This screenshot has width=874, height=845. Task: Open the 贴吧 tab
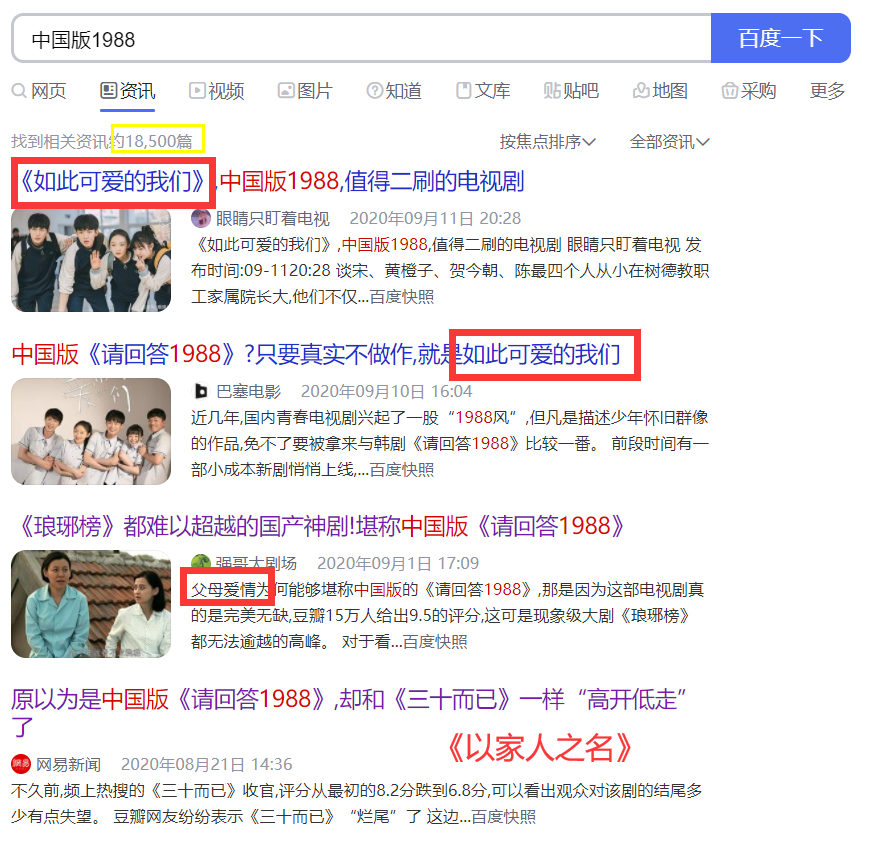point(581,90)
